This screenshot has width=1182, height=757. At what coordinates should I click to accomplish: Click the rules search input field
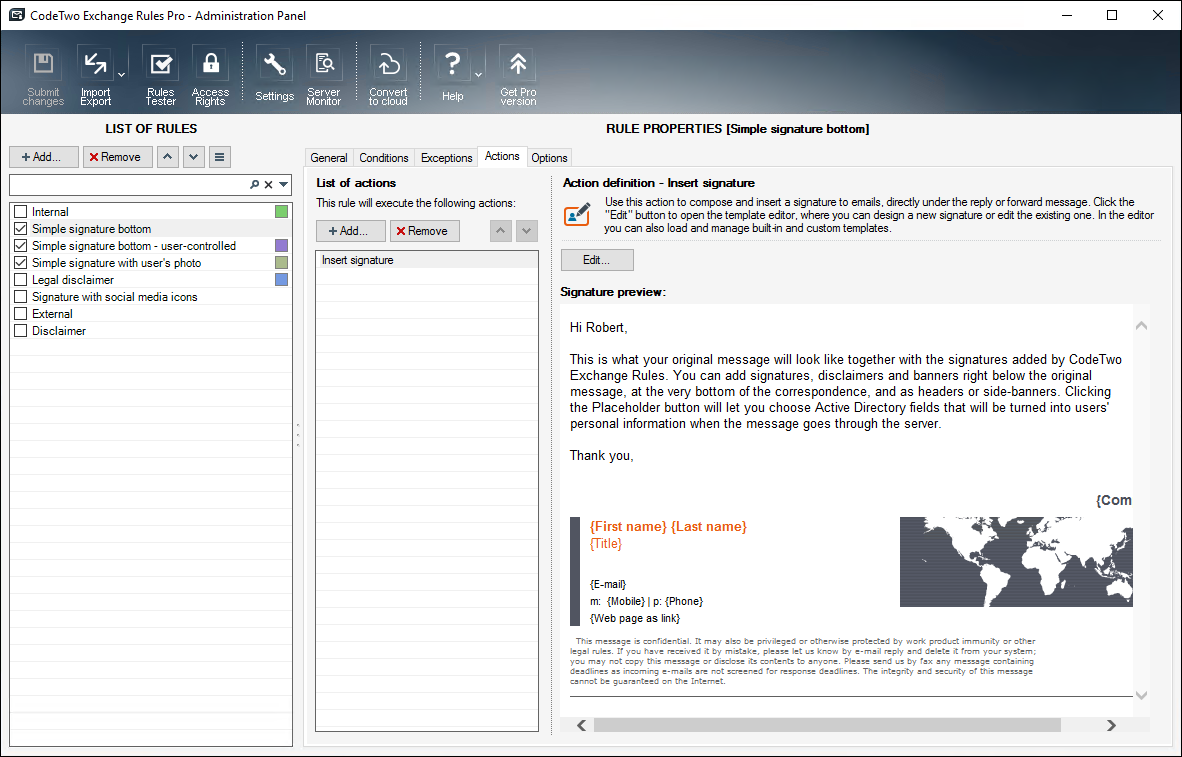[x=130, y=185]
